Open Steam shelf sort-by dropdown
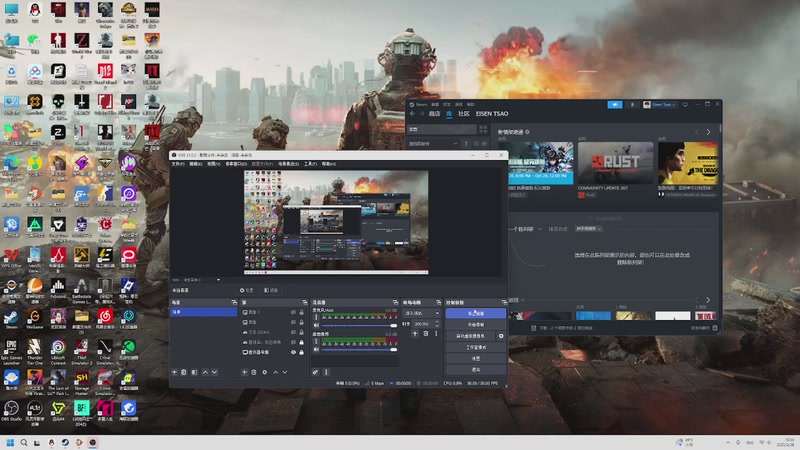 coord(589,229)
